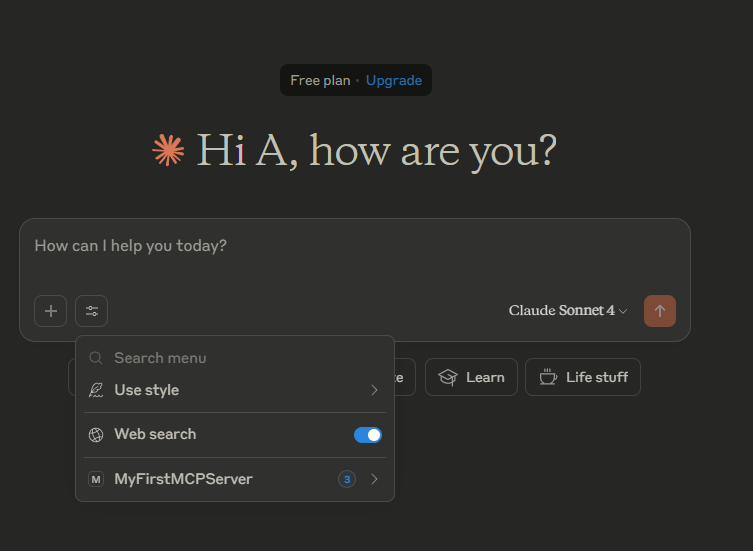Open the search and tools sliders button

tap(91, 311)
